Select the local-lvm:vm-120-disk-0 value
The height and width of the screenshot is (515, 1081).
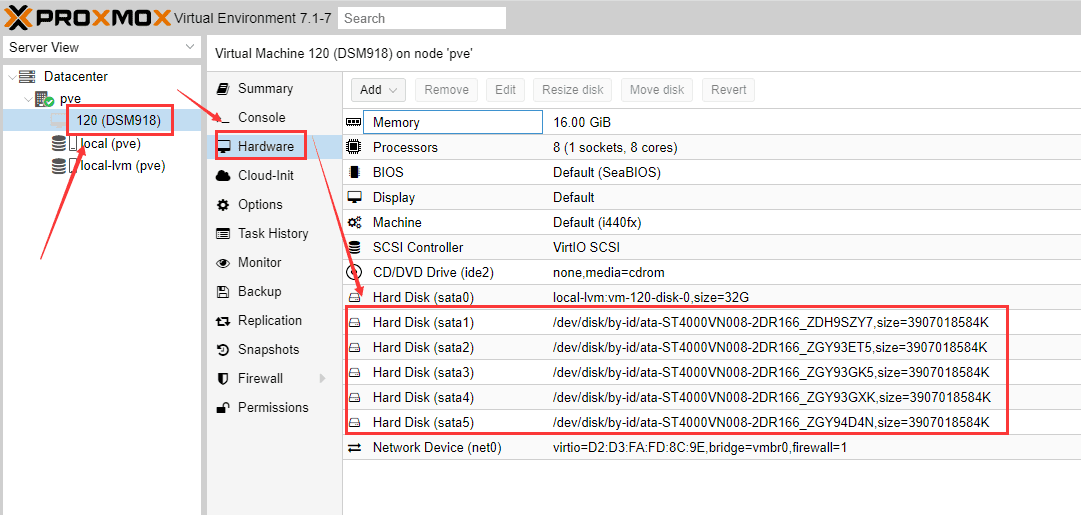(651, 297)
